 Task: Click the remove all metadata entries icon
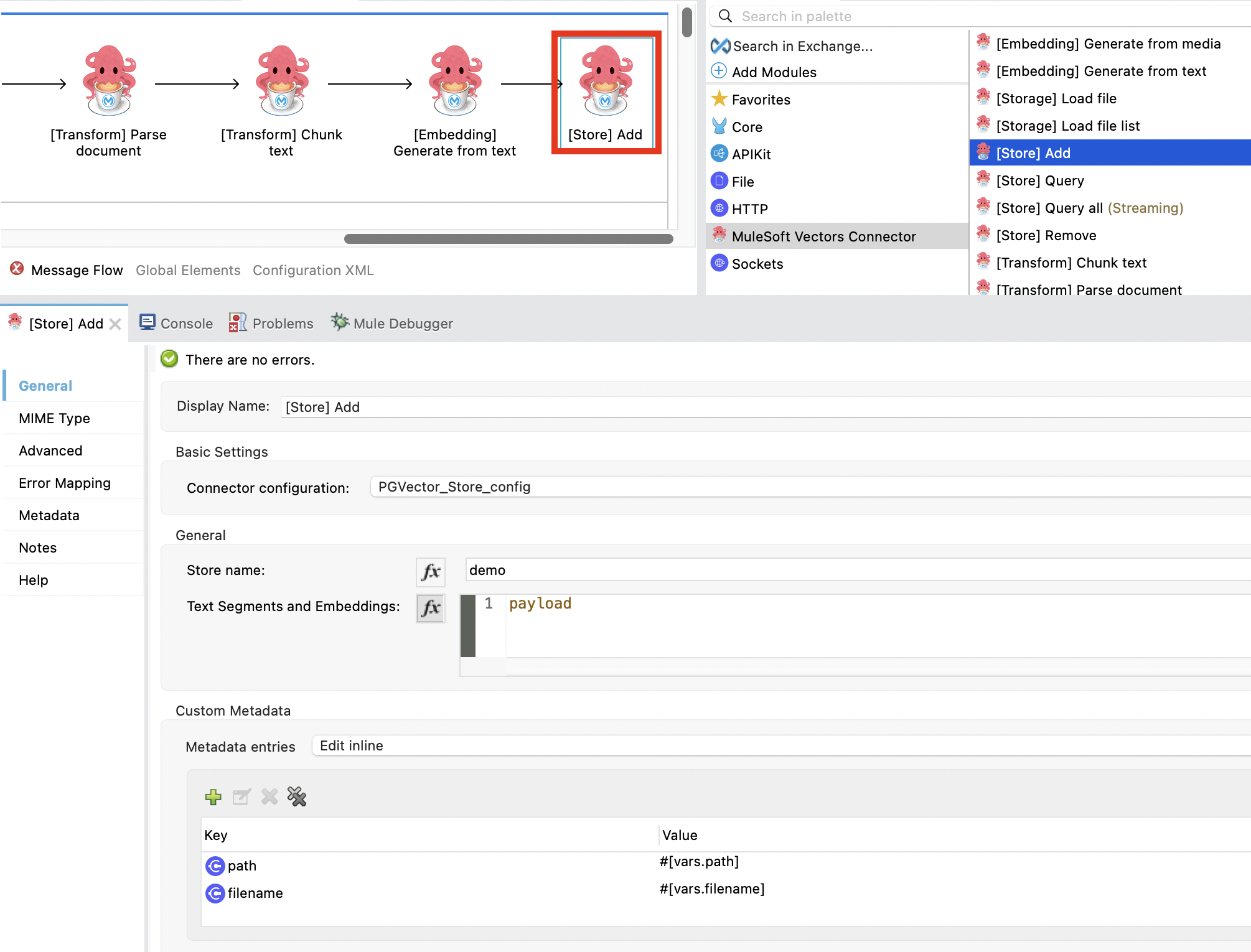297,797
